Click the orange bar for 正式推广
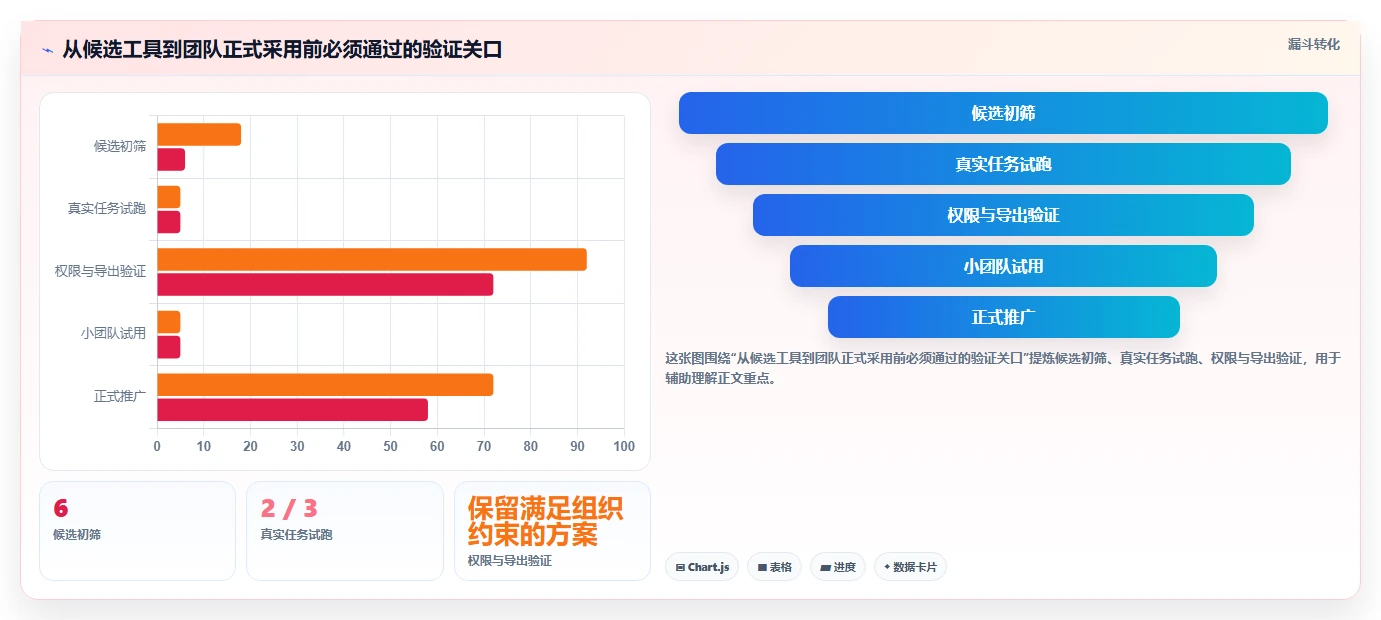 click(325, 384)
